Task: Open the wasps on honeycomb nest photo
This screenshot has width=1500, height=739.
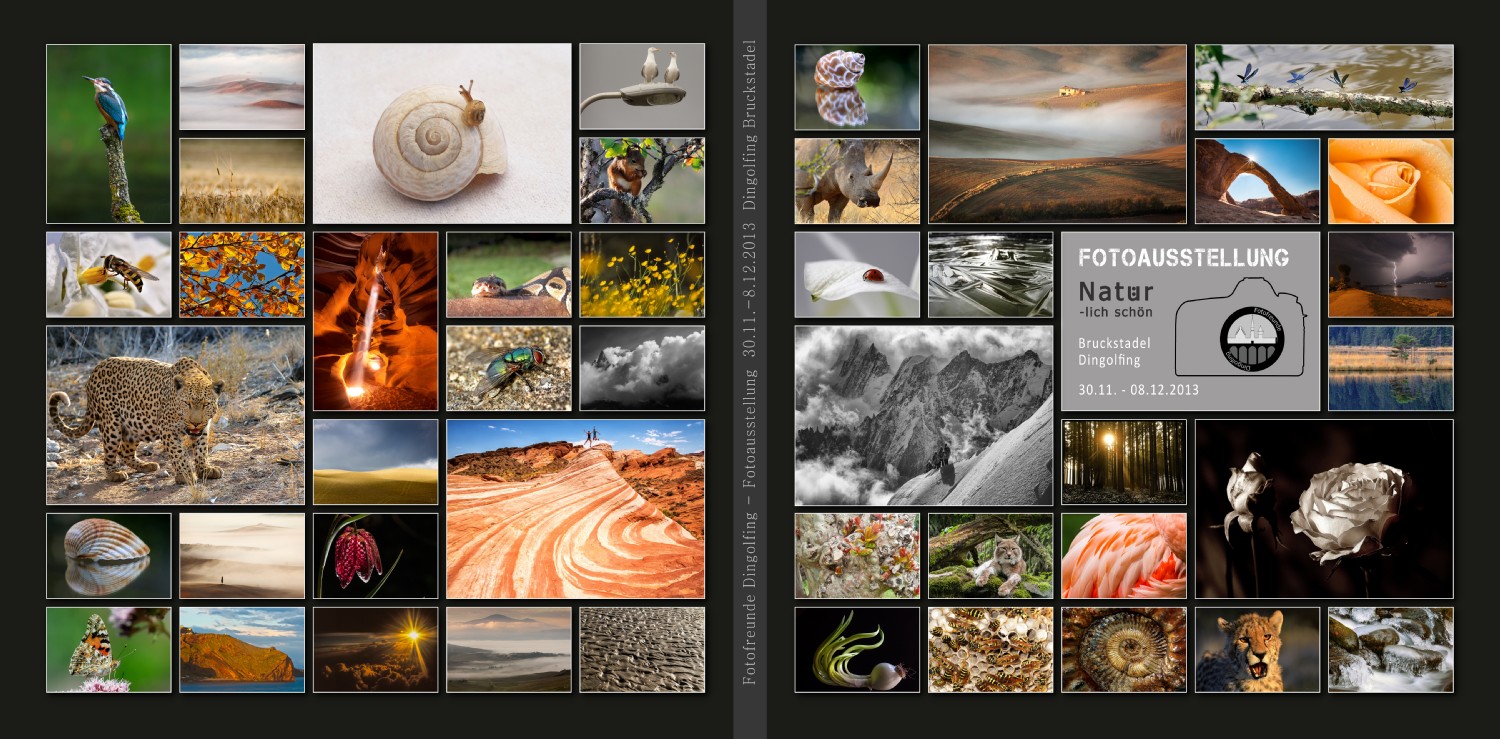Action: [991, 650]
